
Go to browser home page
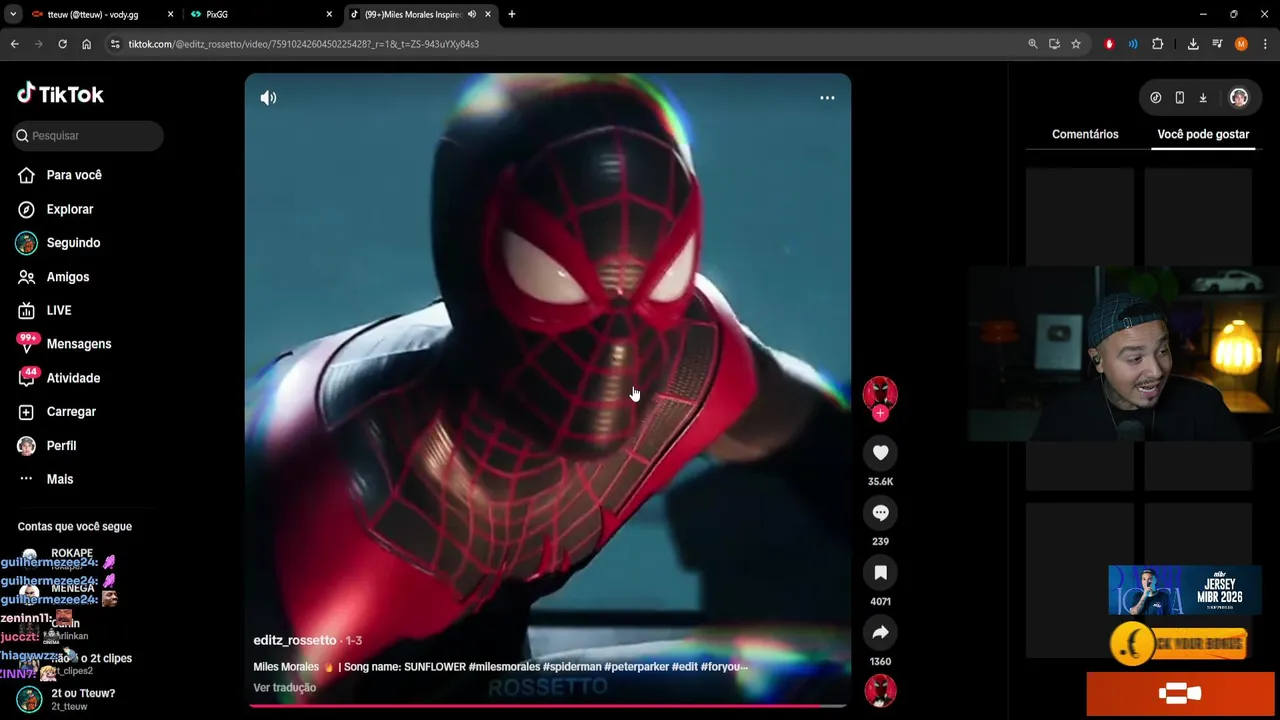point(87,44)
